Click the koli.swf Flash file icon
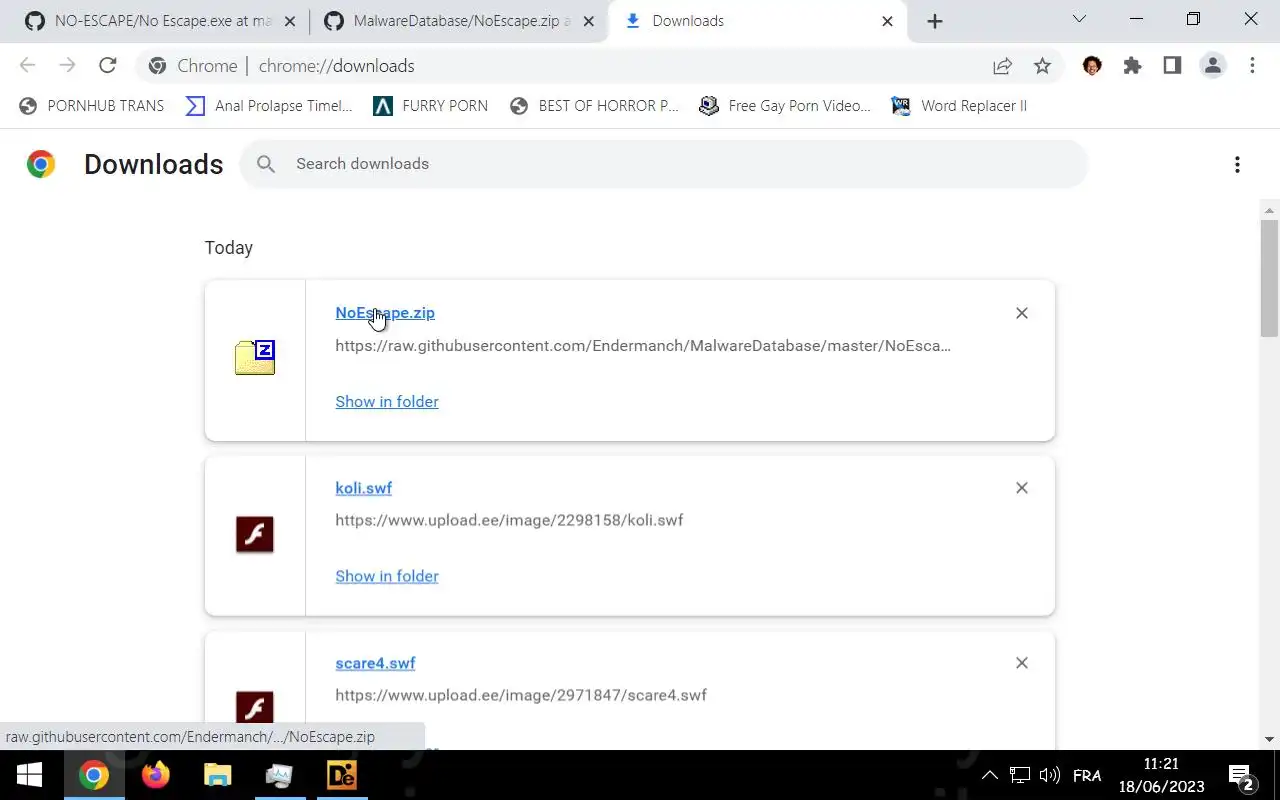 click(255, 534)
